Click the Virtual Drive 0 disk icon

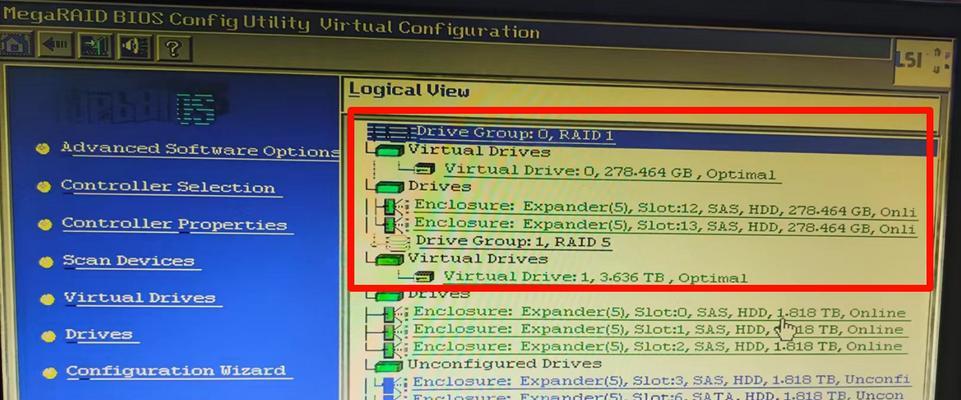point(425,168)
